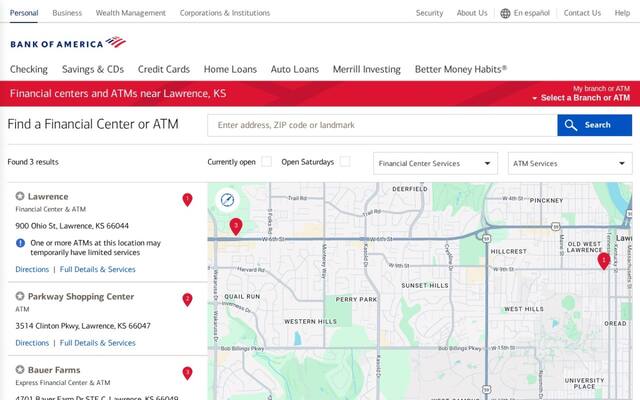Screen dimensions: 640x400
Task: Click the Bank of America flag logo
Action: tap(116, 42)
